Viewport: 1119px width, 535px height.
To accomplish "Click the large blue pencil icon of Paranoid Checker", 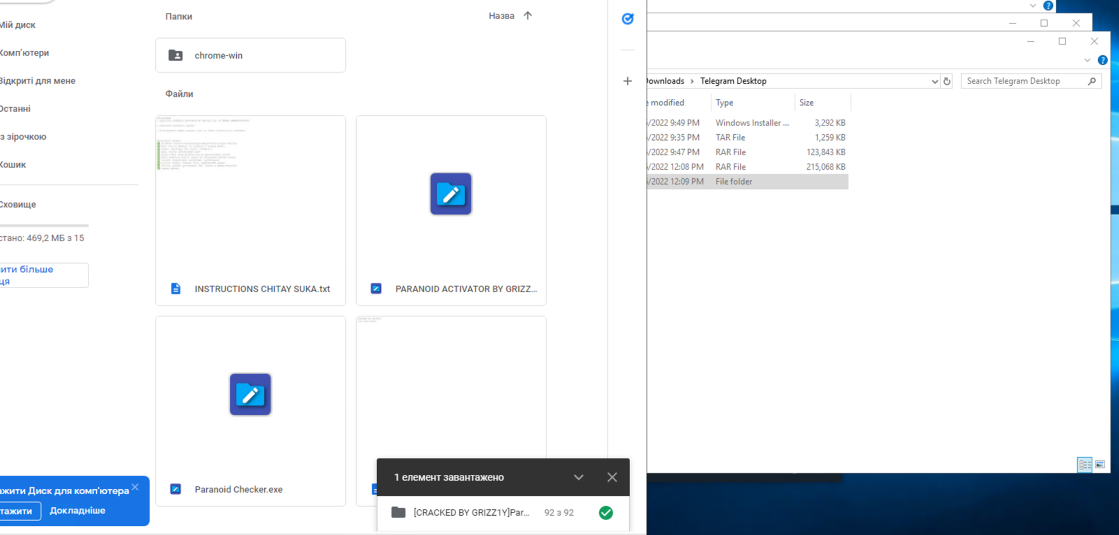I will (x=250, y=394).
